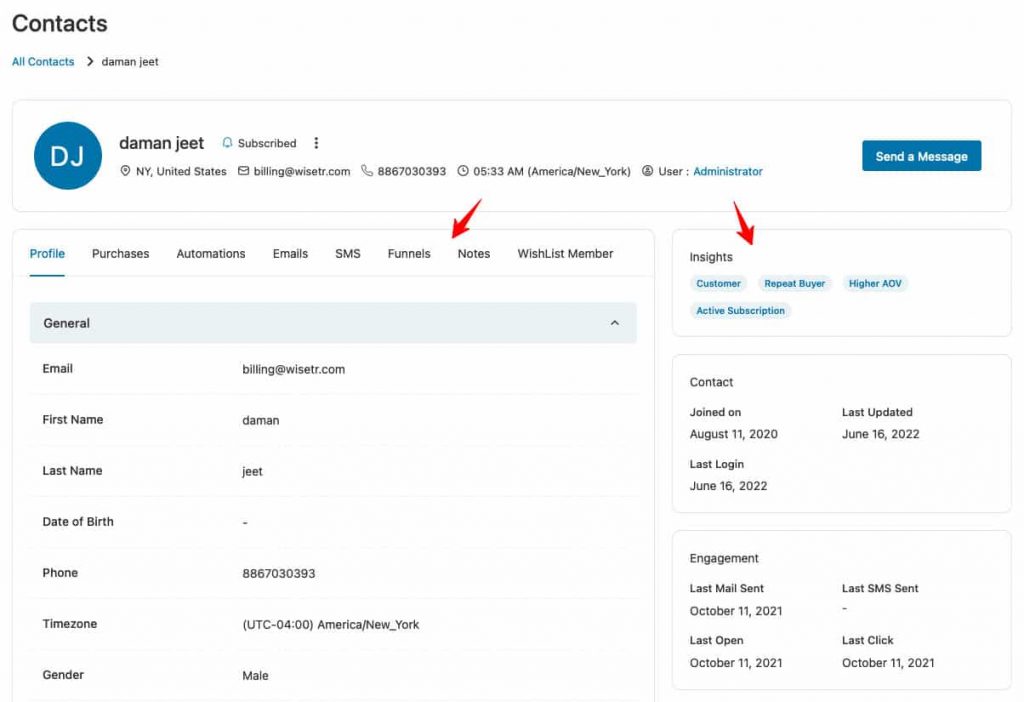This screenshot has width=1024, height=702.
Task: Click the Timezone value (UTC-04:00) America/New_York
Action: pyautogui.click(x=330, y=624)
